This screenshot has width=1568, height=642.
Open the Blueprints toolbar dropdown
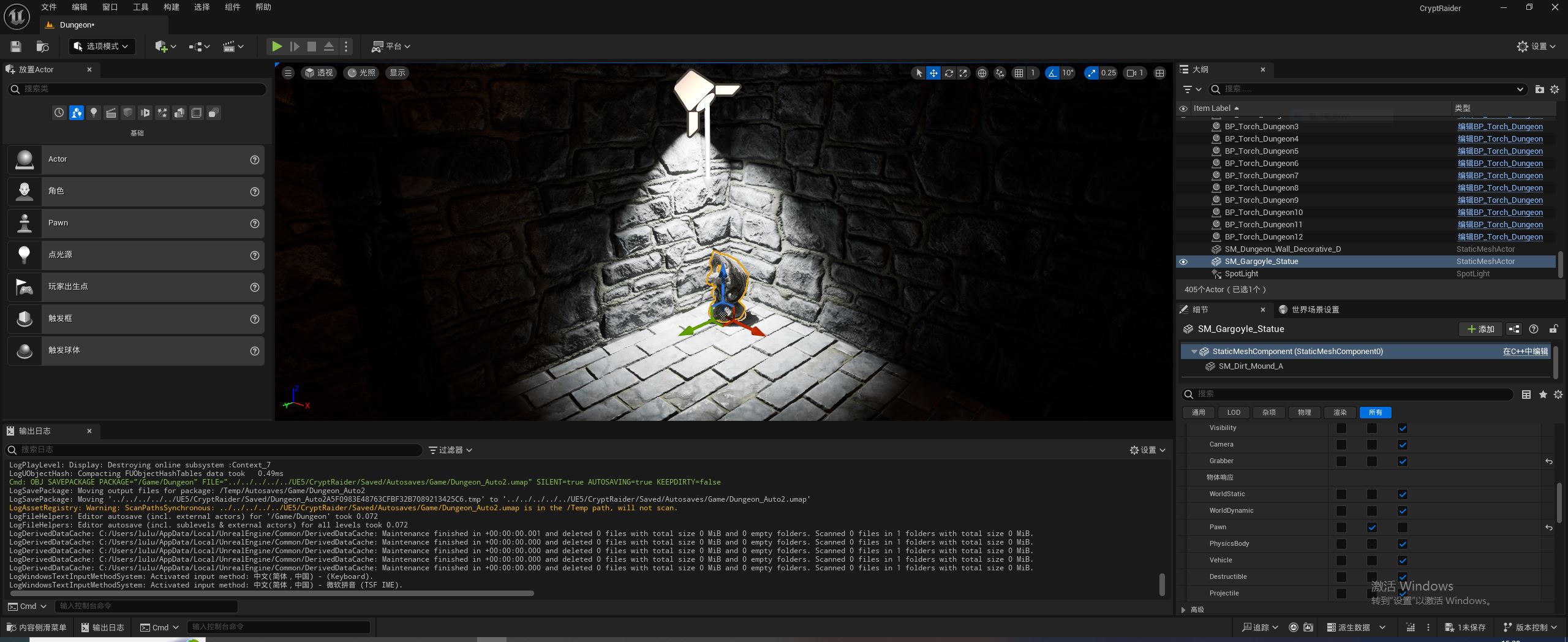(199, 47)
